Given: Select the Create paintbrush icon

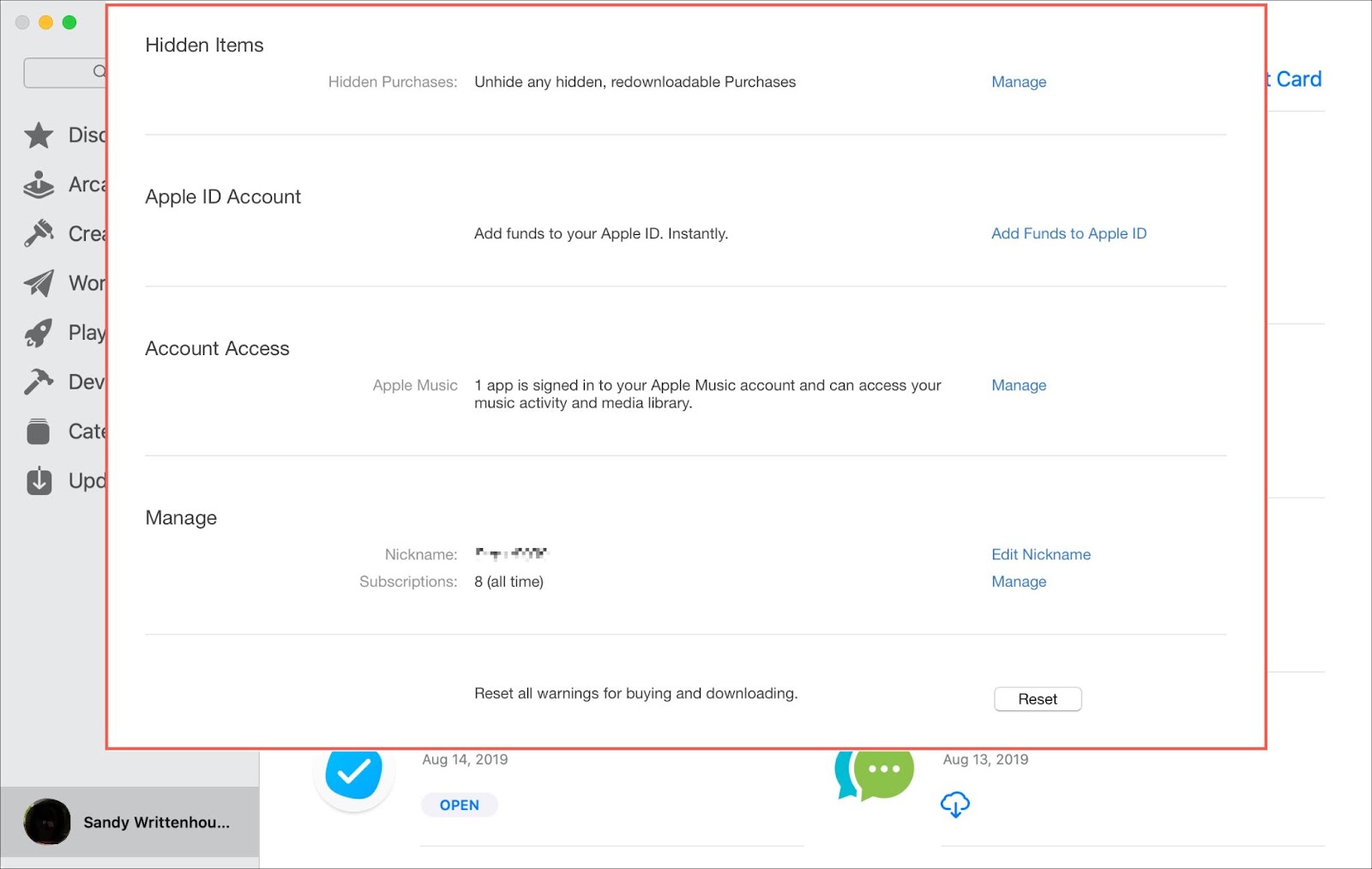Looking at the screenshot, I should coord(39,233).
